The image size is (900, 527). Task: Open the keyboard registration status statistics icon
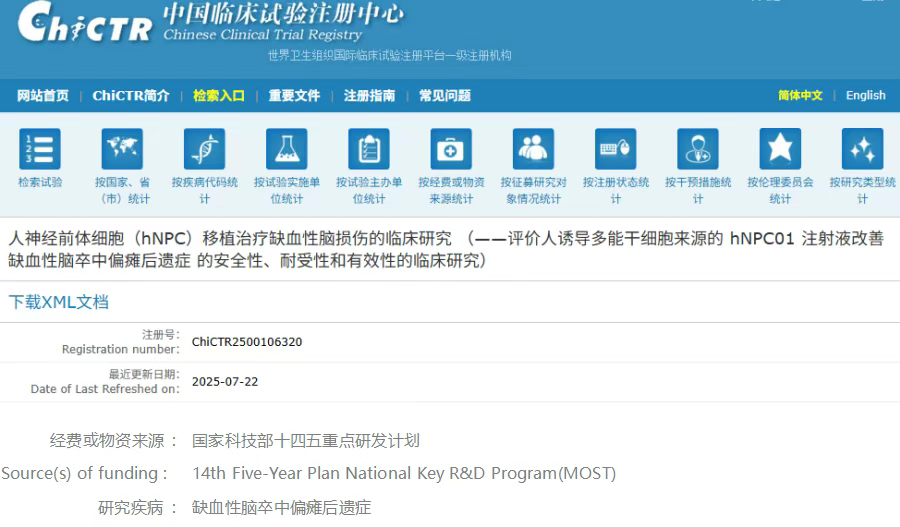point(615,149)
